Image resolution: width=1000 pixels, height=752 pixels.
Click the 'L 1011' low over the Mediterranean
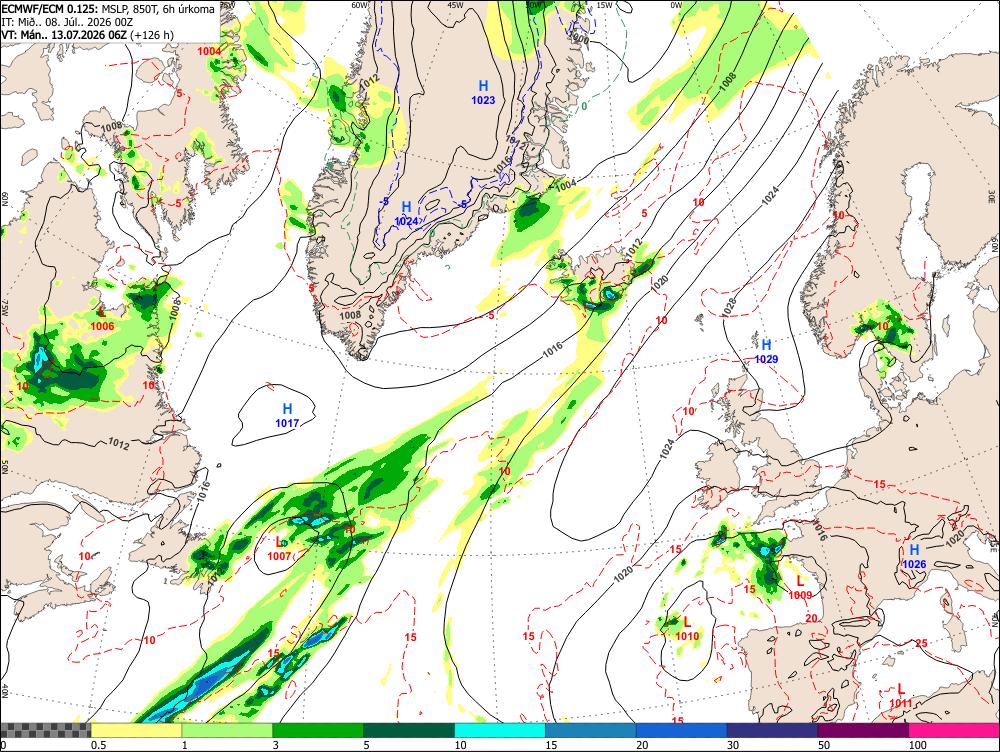[x=901, y=696]
